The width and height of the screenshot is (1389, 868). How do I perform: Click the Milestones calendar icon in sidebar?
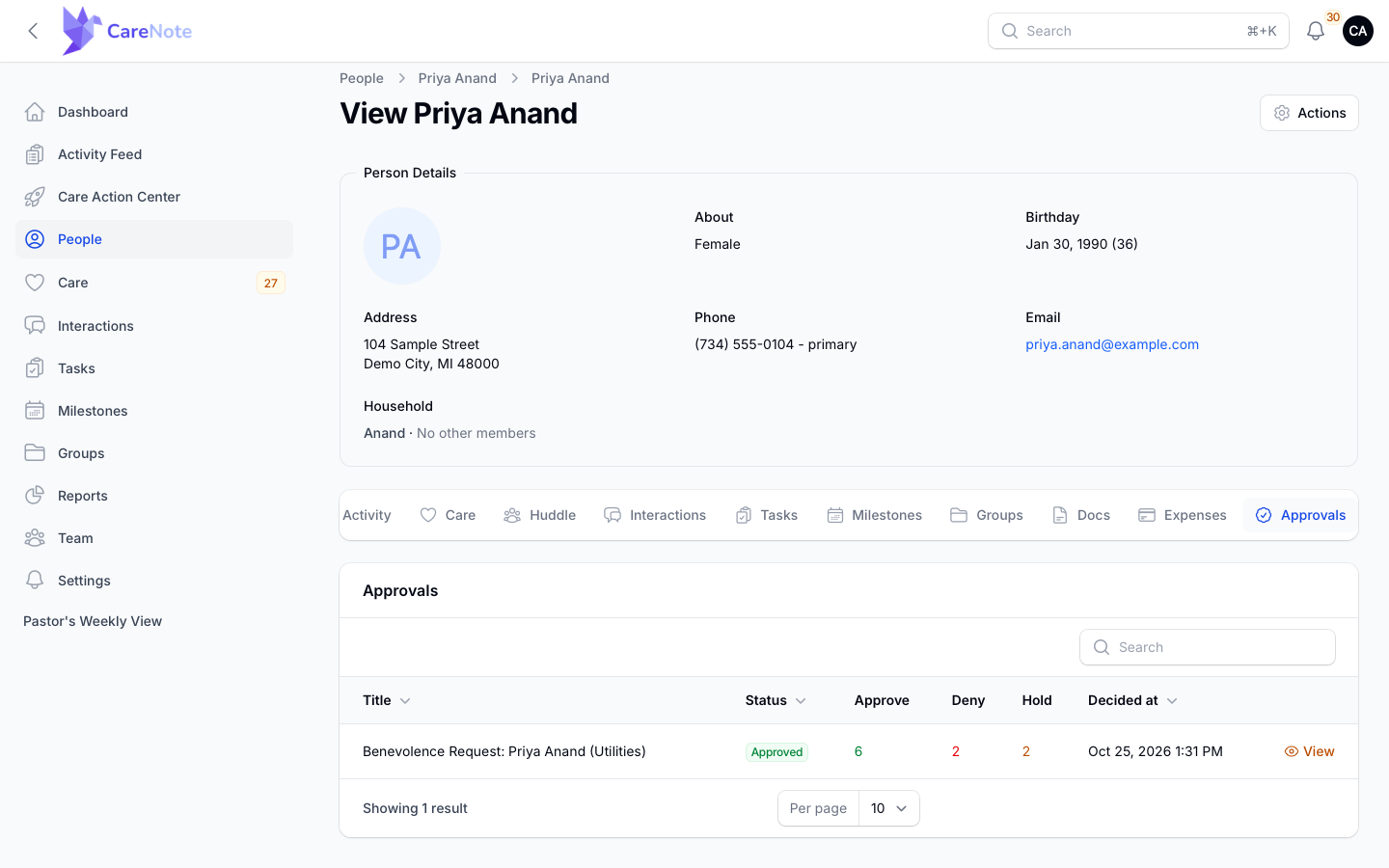click(35, 411)
